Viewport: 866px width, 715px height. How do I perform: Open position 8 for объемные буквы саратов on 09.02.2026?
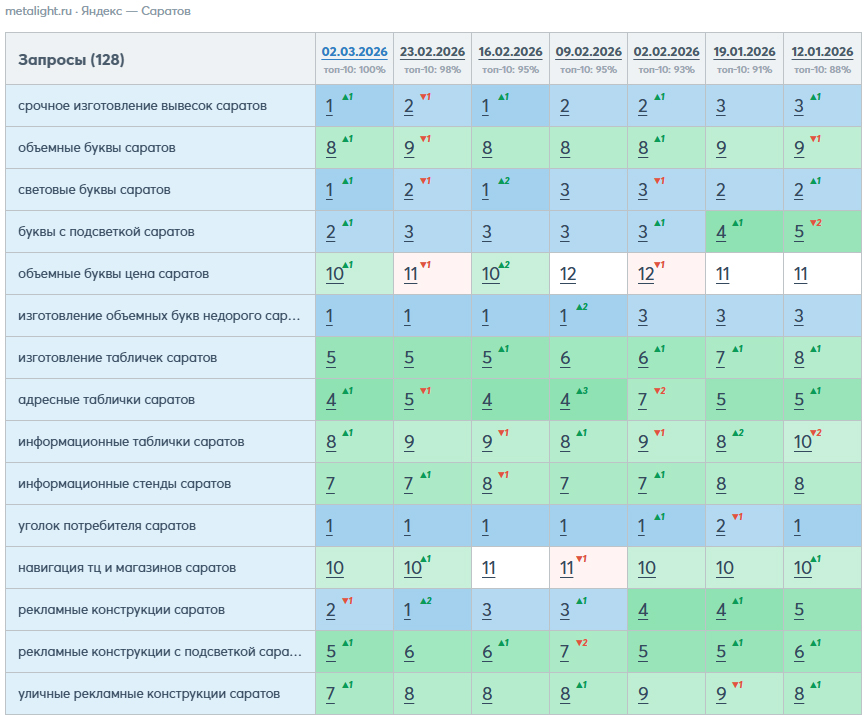tap(565, 148)
